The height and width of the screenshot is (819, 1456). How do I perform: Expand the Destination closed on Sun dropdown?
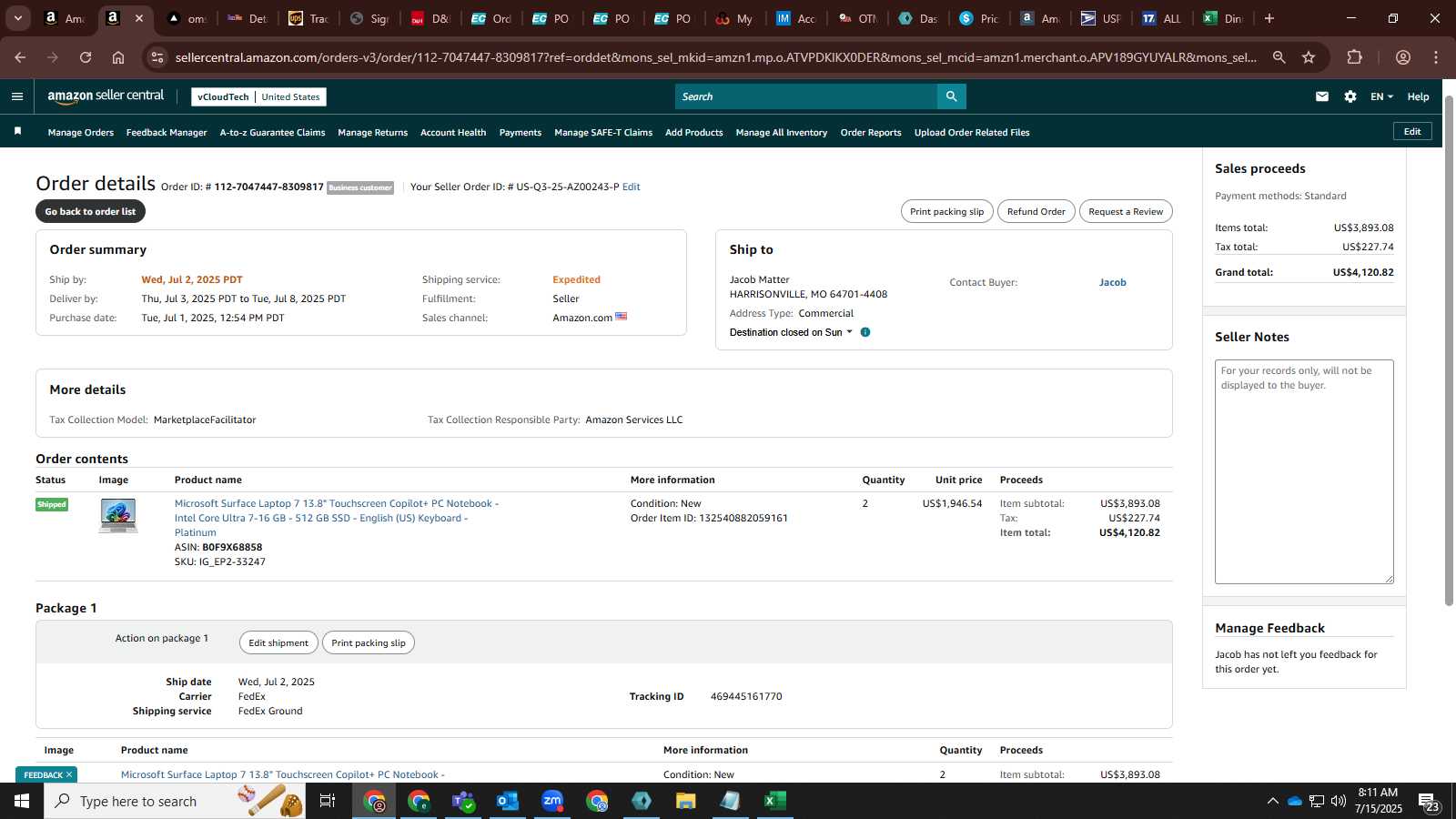(x=791, y=332)
